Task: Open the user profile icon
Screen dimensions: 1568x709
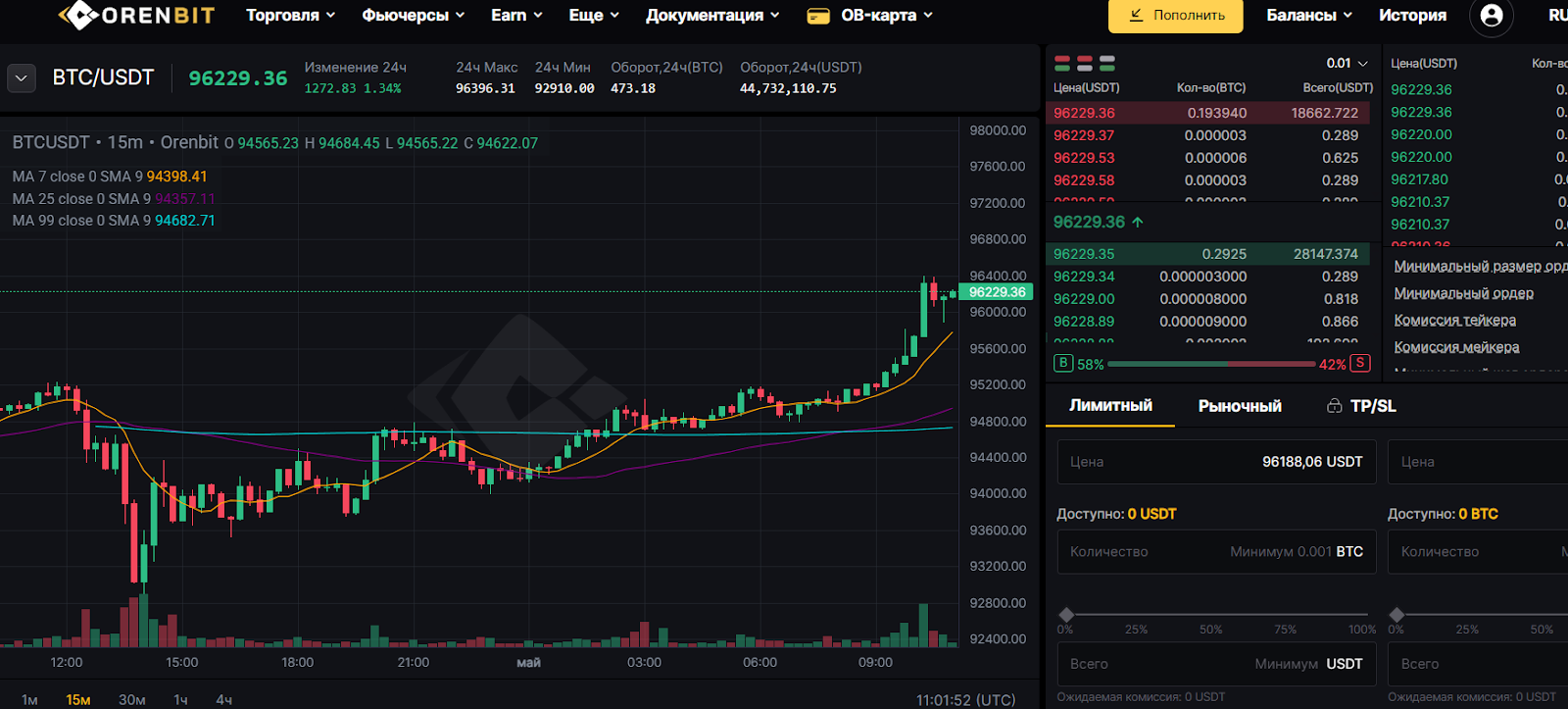Action: point(1492,16)
